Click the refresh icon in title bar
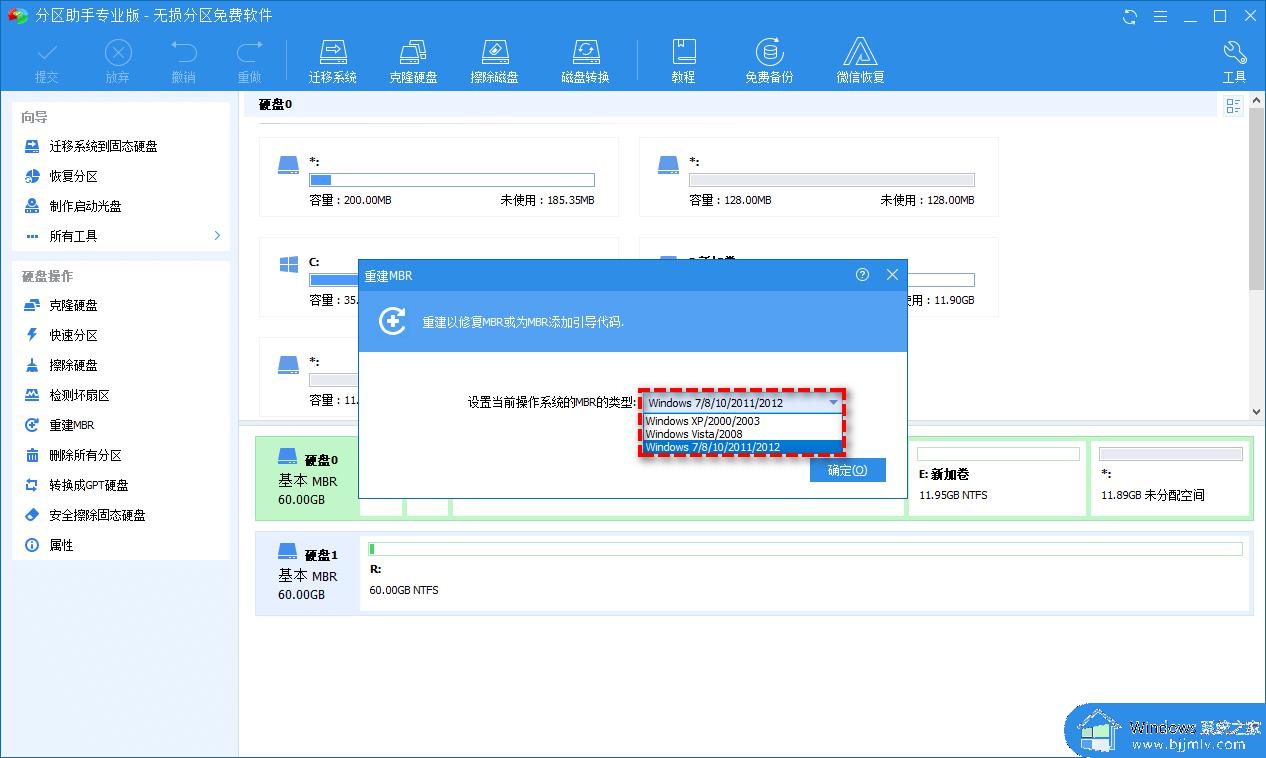Screen dimensions: 1266x758 click(1130, 16)
